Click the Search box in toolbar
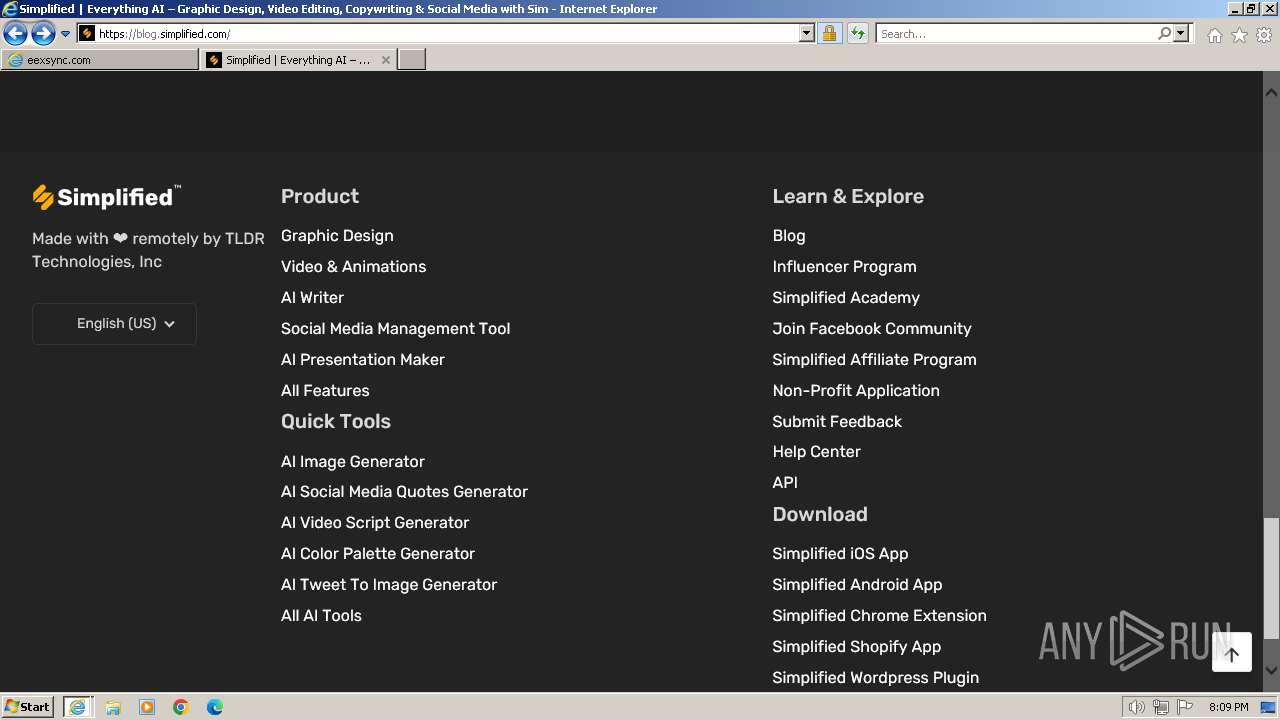This screenshot has height=720, width=1280. 1016,34
